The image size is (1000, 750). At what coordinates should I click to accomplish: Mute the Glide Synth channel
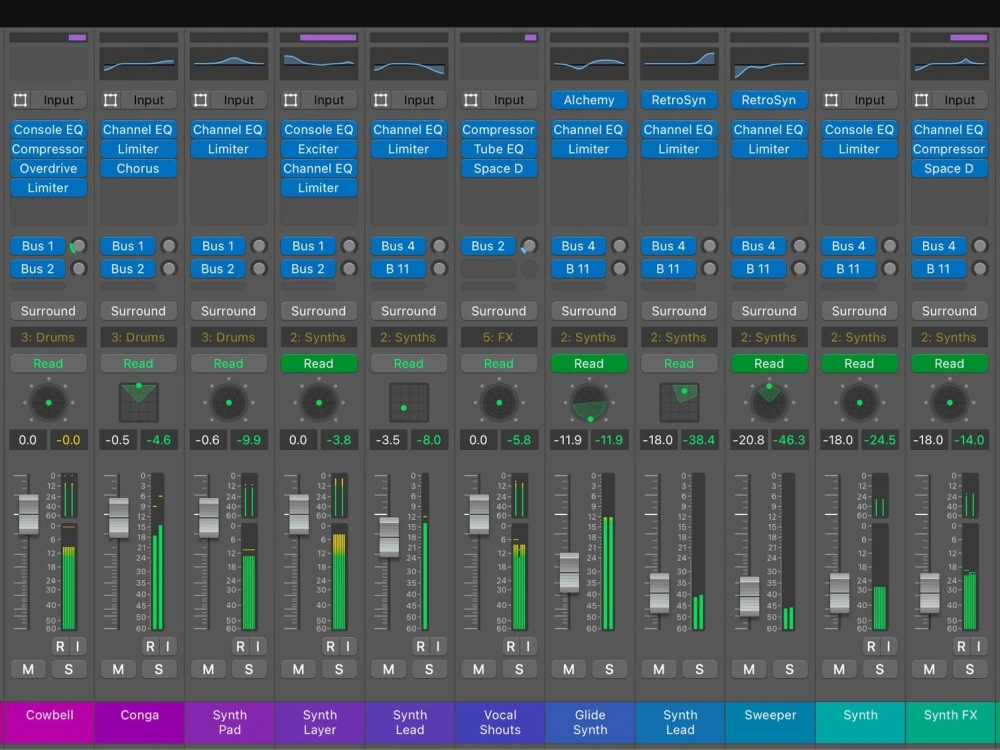(569, 669)
